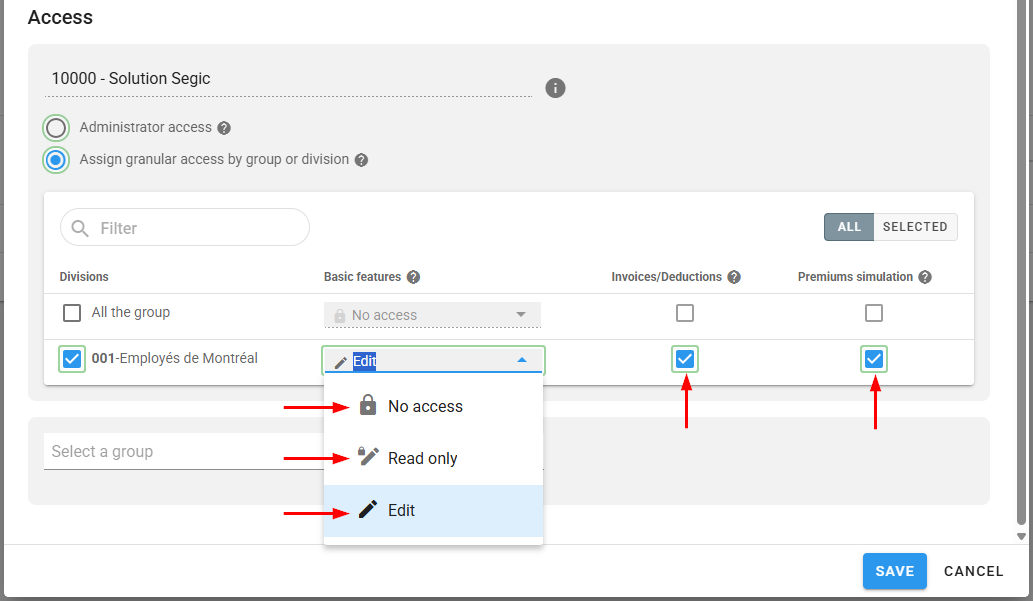Click the Basic features help icon
This screenshot has height=601, width=1033.
coord(413,277)
